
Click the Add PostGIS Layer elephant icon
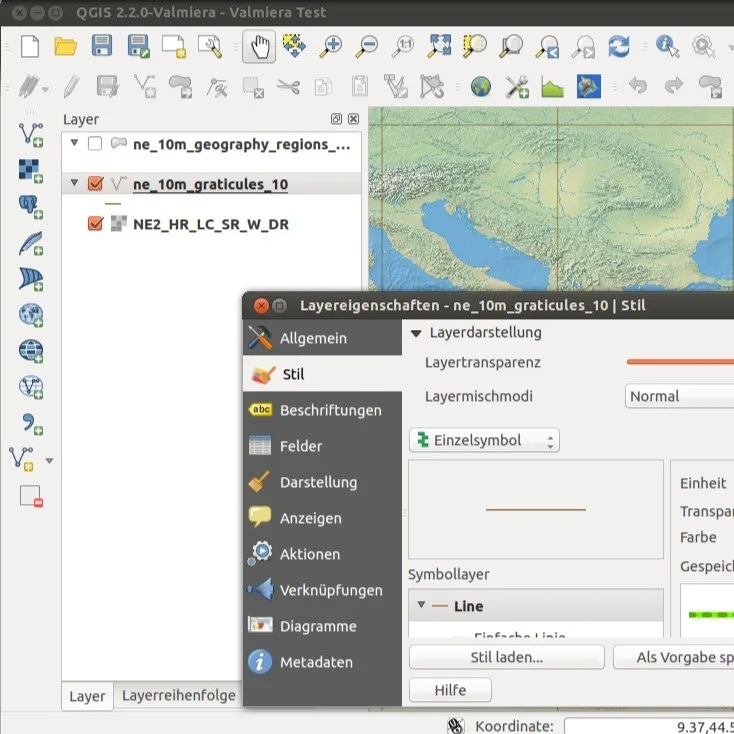pos(31,206)
